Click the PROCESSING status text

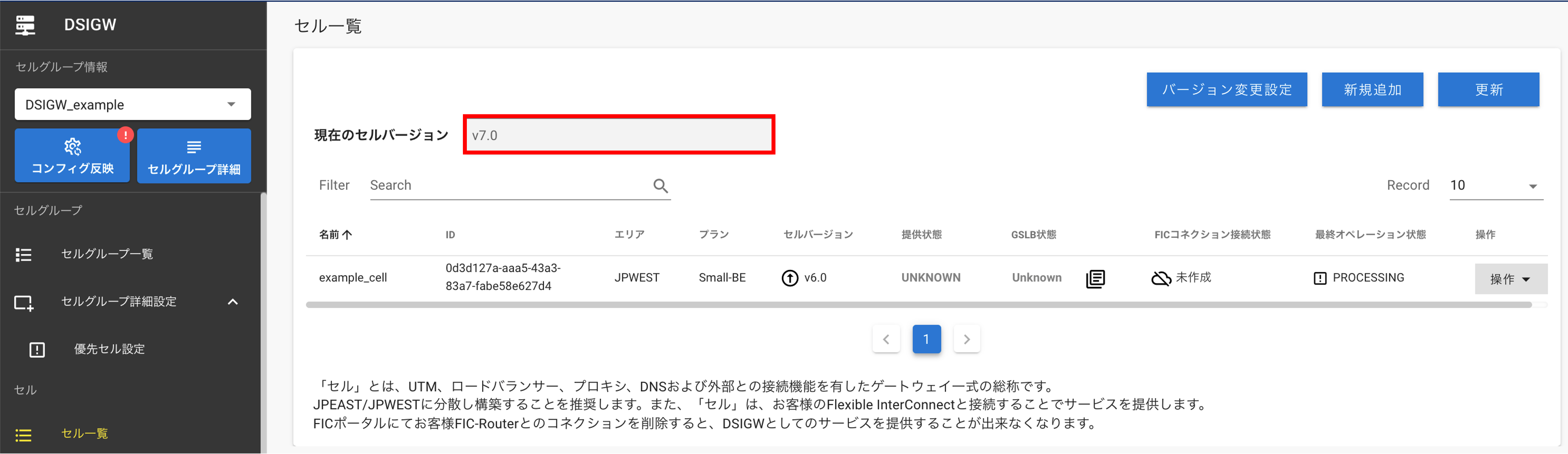1368,278
